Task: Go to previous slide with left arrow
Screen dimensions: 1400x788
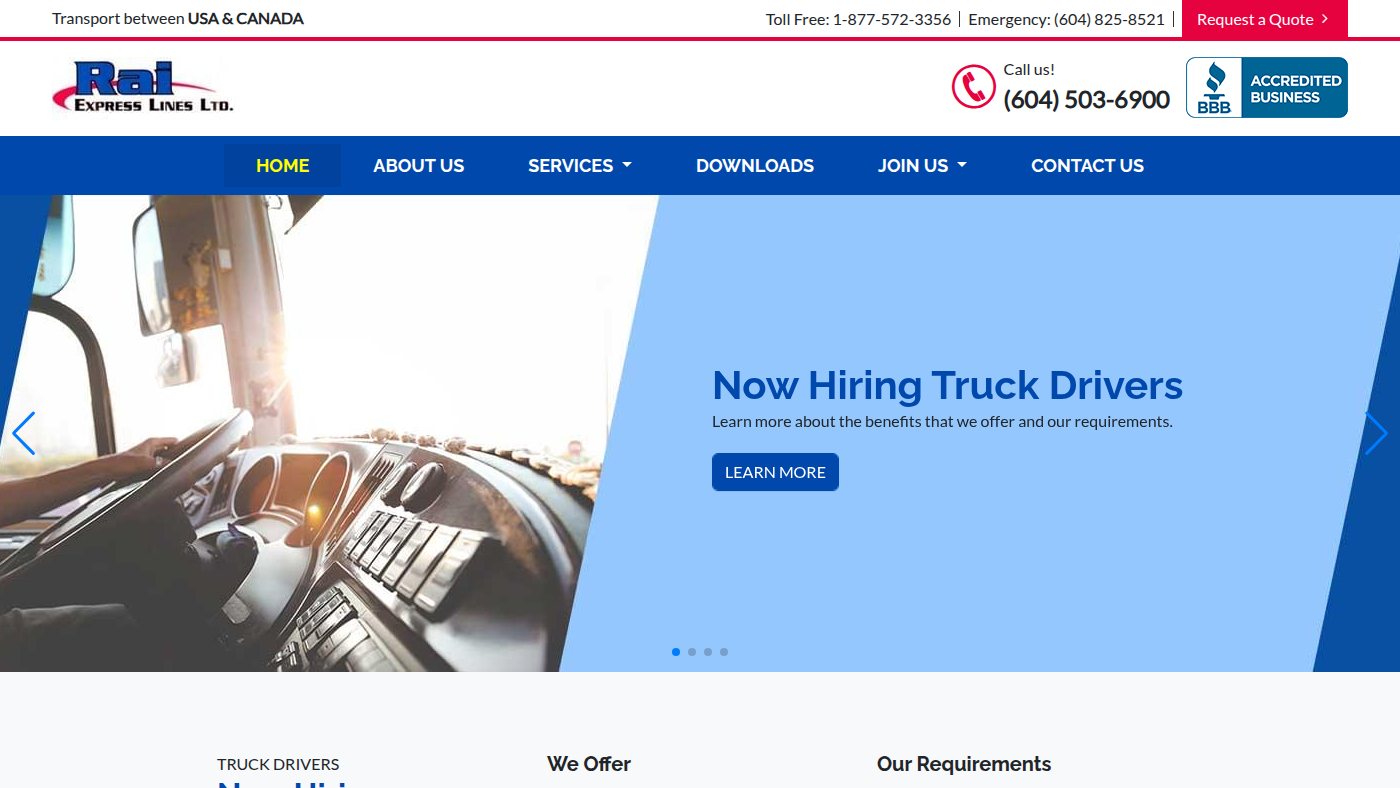Action: (x=24, y=433)
